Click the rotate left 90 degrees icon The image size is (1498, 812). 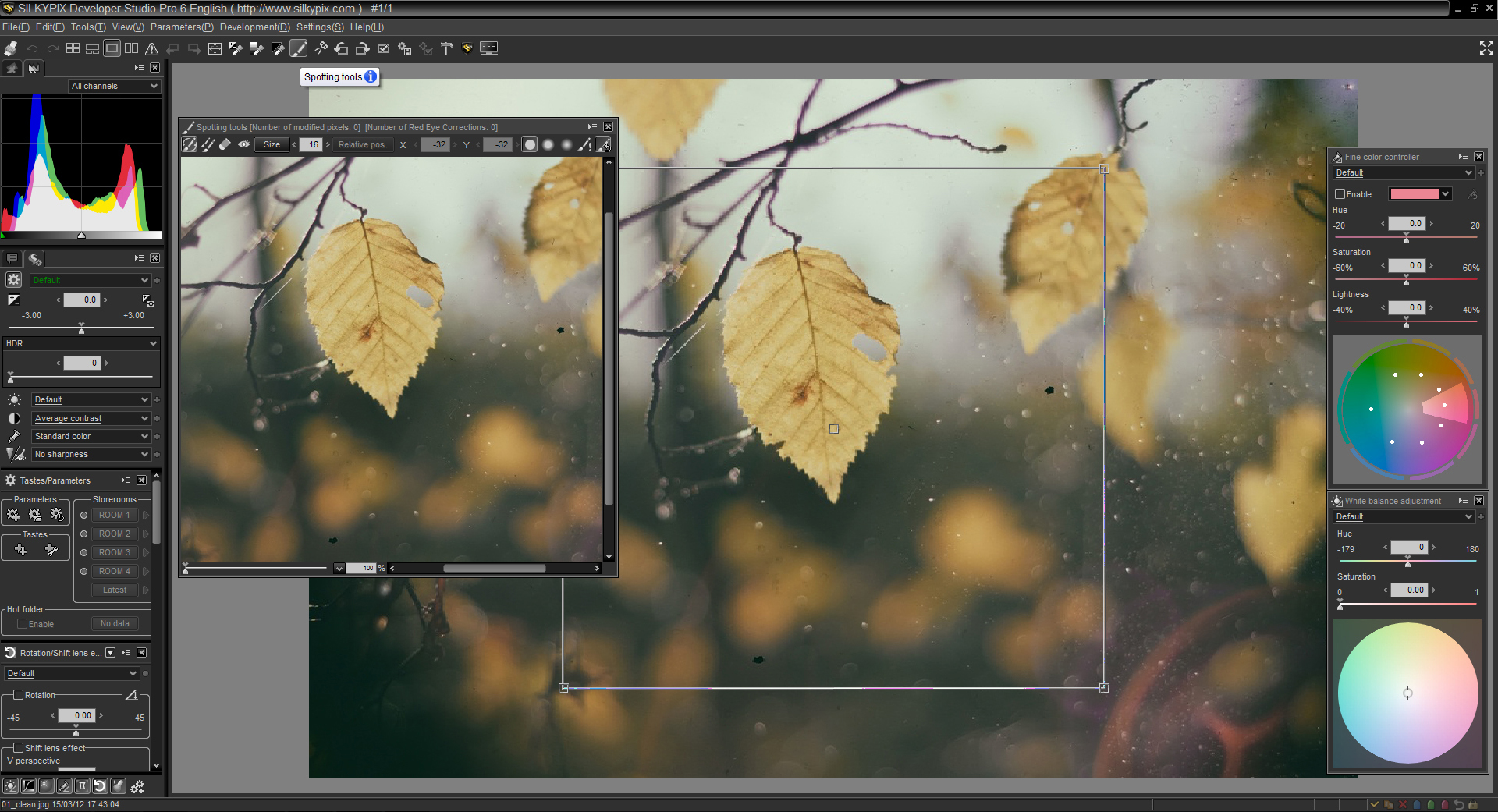(341, 48)
